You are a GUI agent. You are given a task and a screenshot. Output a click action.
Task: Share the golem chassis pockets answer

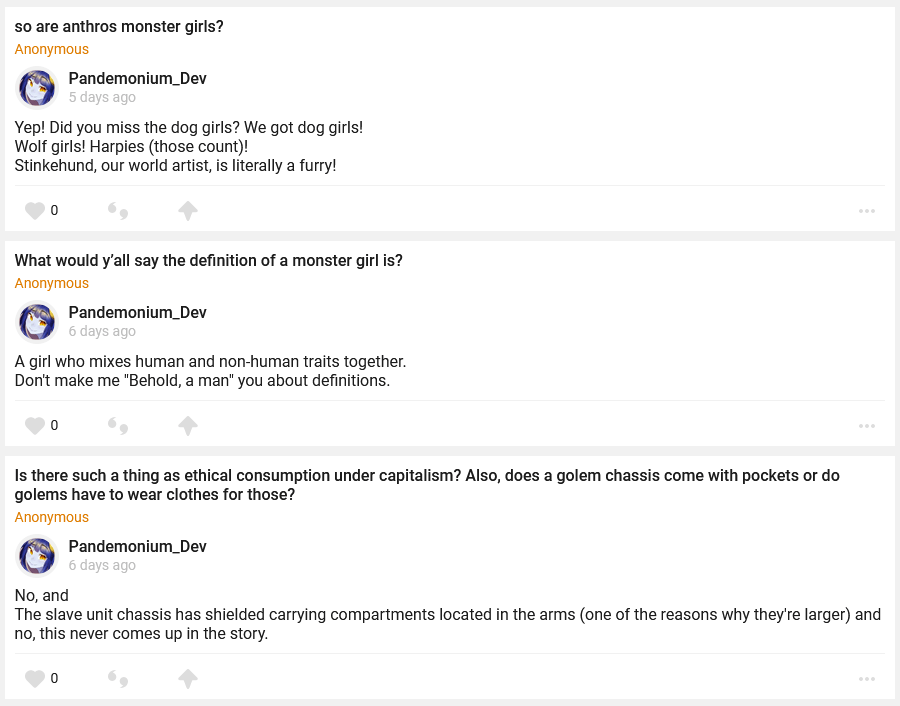pos(188,679)
